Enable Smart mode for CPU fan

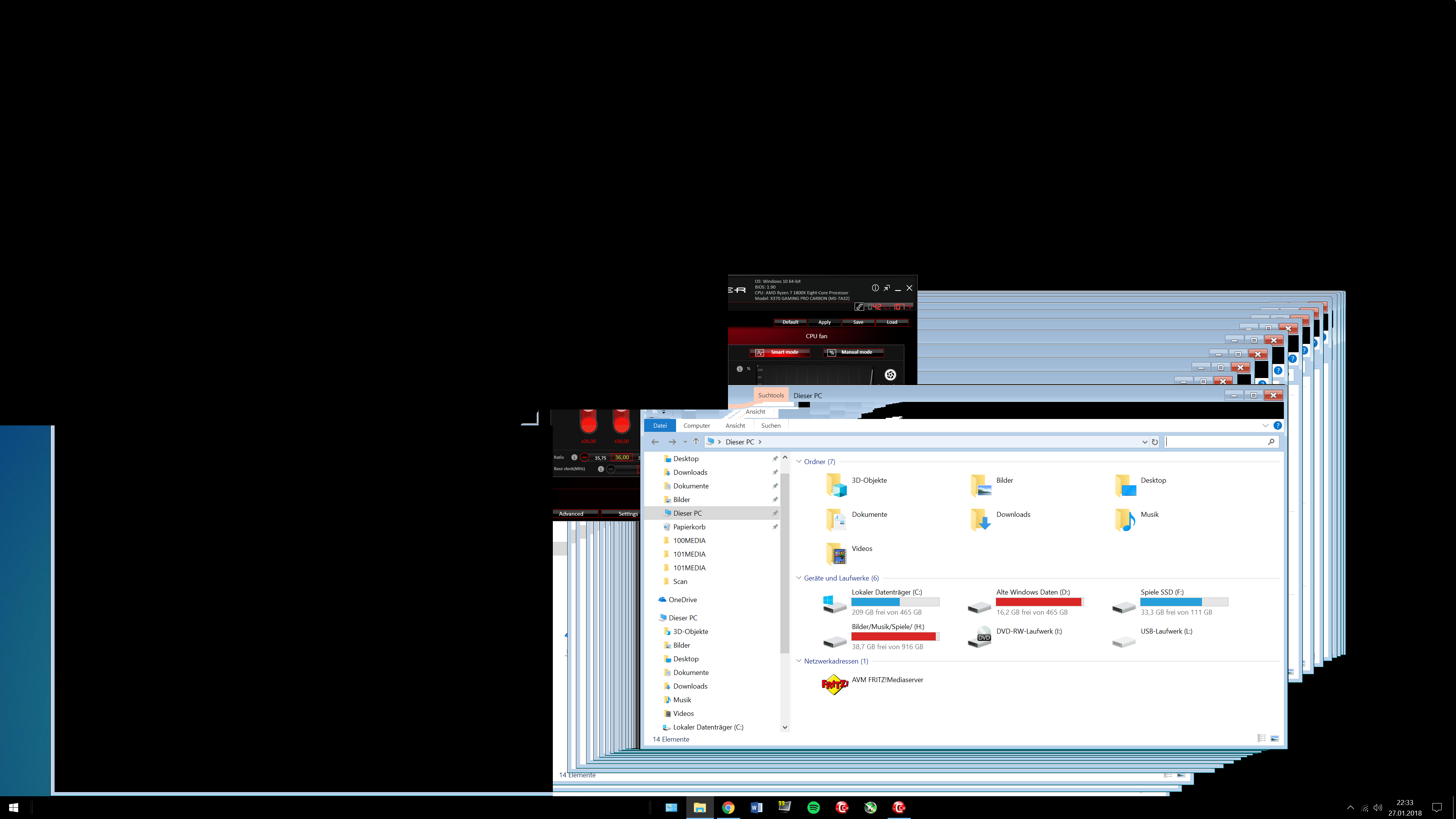(780, 352)
